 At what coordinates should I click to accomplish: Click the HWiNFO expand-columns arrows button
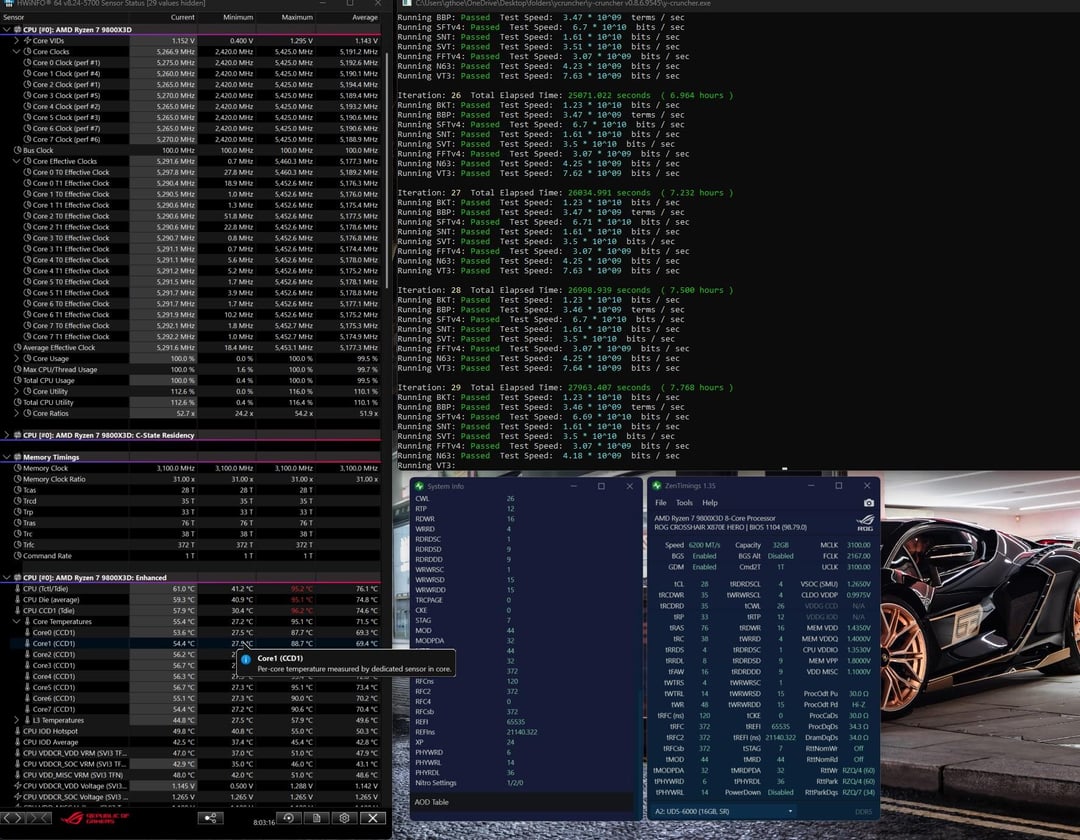(x=13, y=818)
